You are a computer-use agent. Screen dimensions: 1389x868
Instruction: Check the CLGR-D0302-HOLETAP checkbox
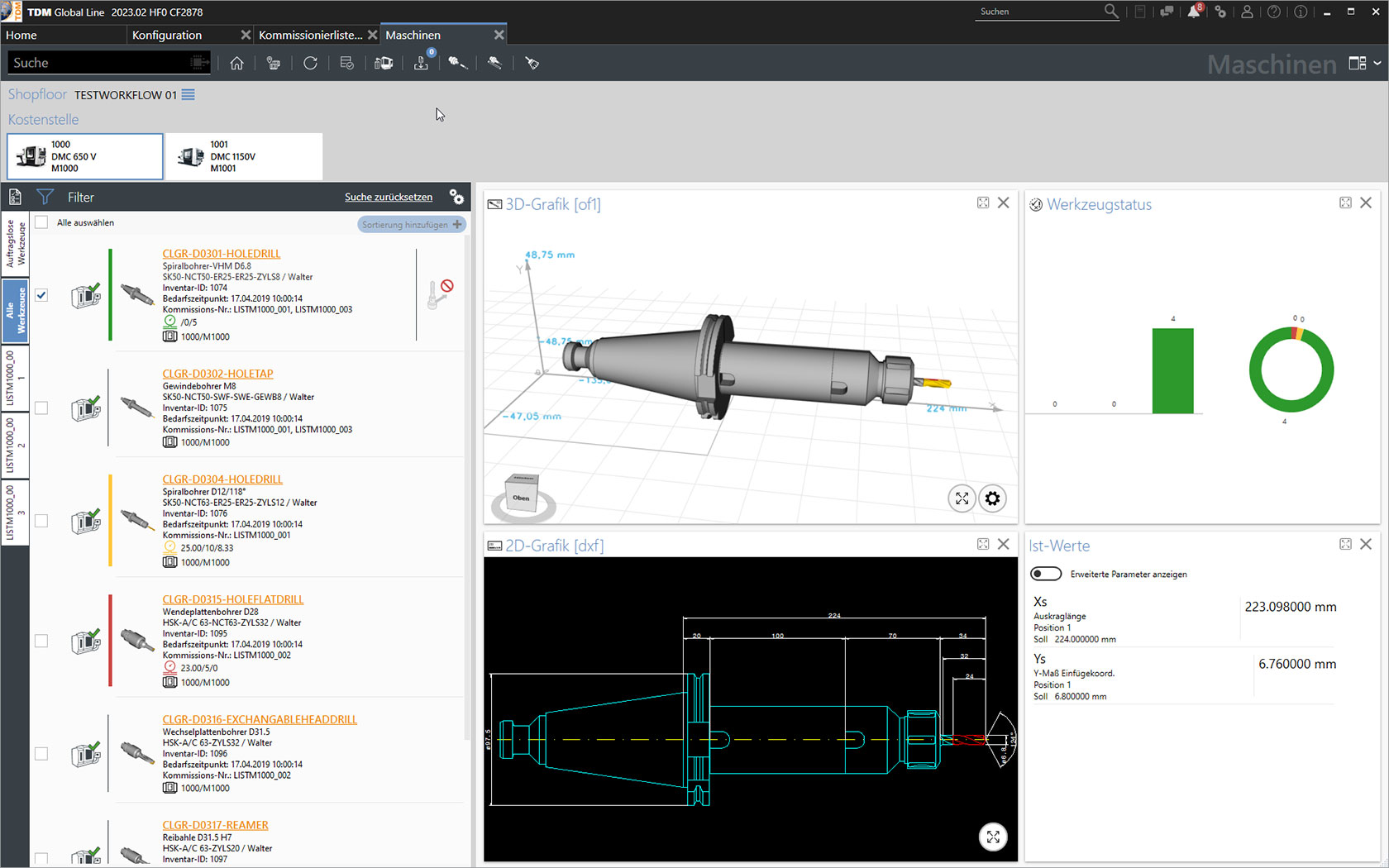tap(41, 408)
